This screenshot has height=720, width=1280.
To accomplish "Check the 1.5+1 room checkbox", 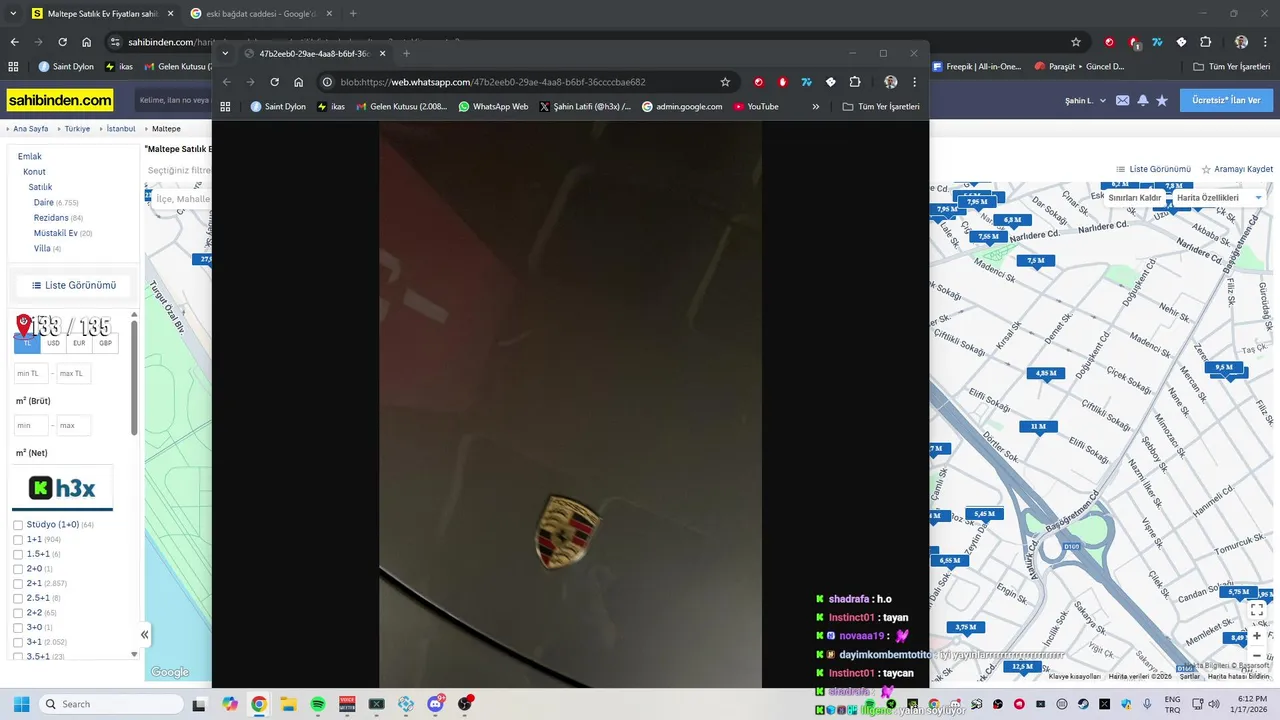I will point(18,554).
